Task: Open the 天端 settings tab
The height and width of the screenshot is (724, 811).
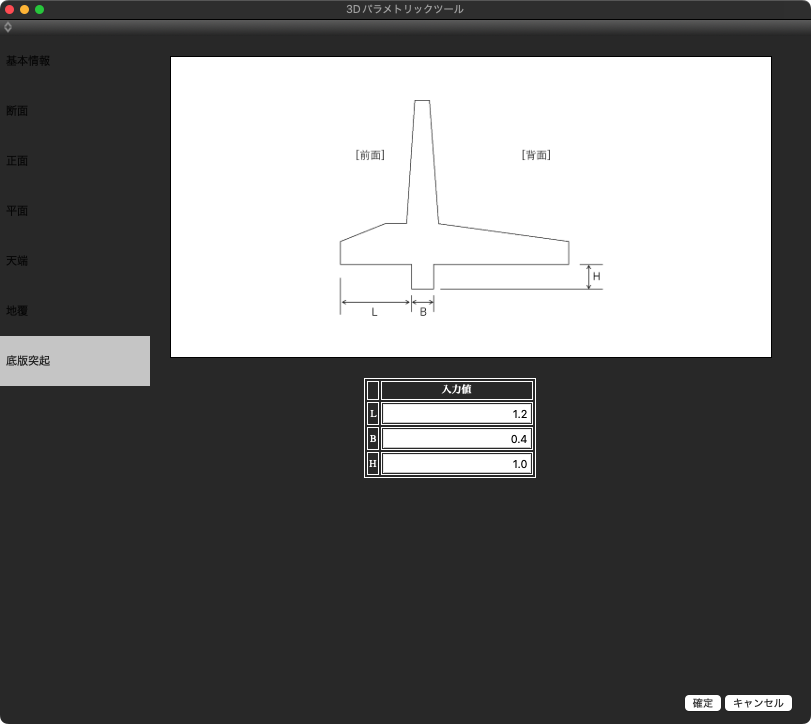Action: pos(17,261)
